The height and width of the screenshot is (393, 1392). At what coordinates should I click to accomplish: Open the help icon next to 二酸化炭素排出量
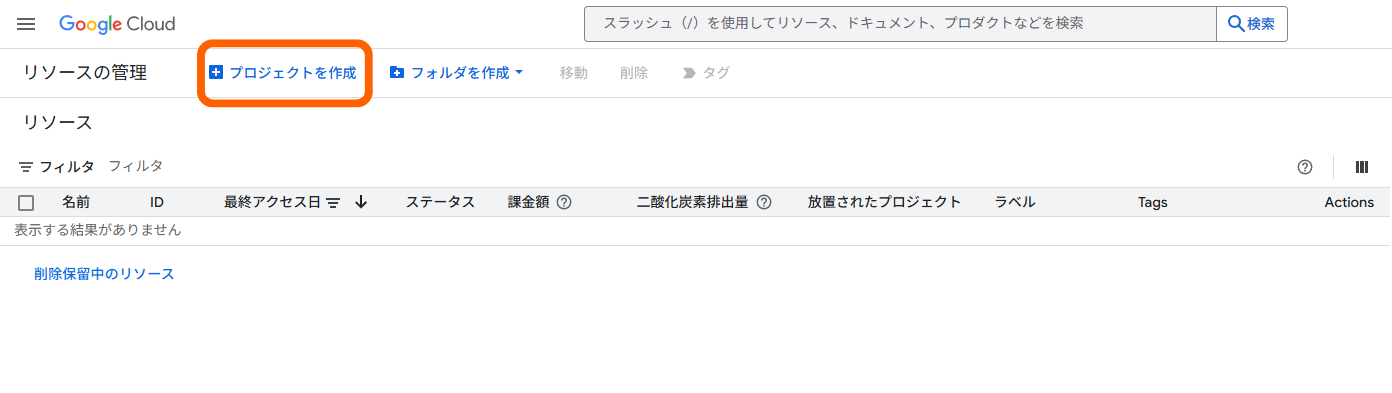click(x=764, y=202)
